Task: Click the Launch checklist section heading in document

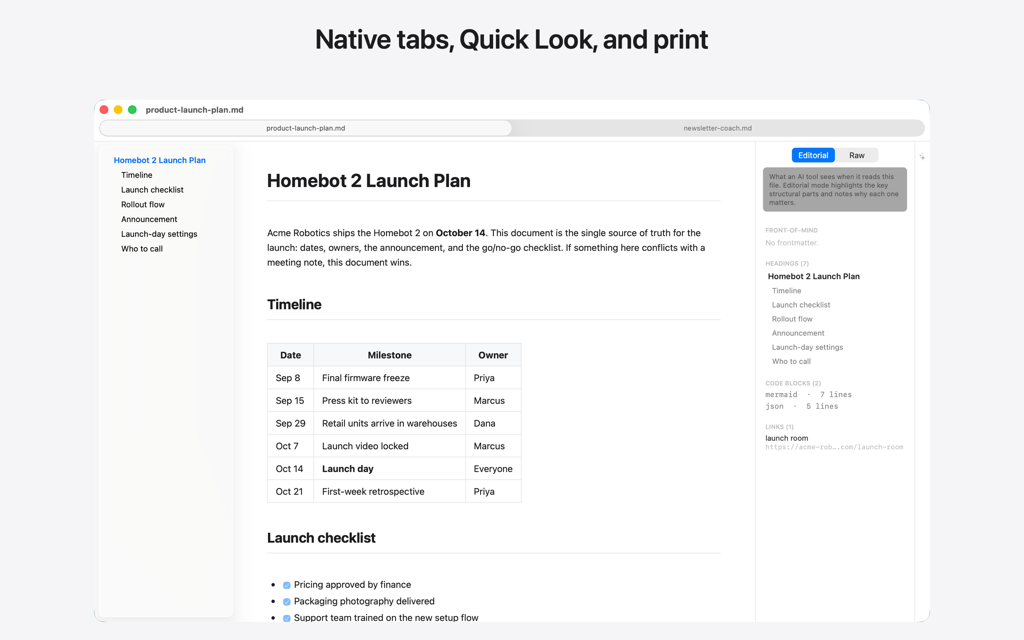Action: click(x=321, y=538)
